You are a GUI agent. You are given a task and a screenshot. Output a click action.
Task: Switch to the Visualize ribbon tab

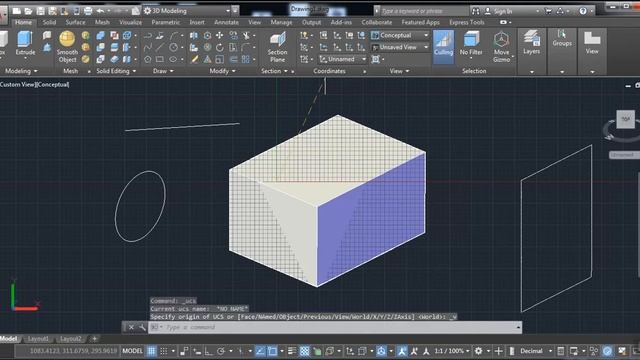point(131,22)
